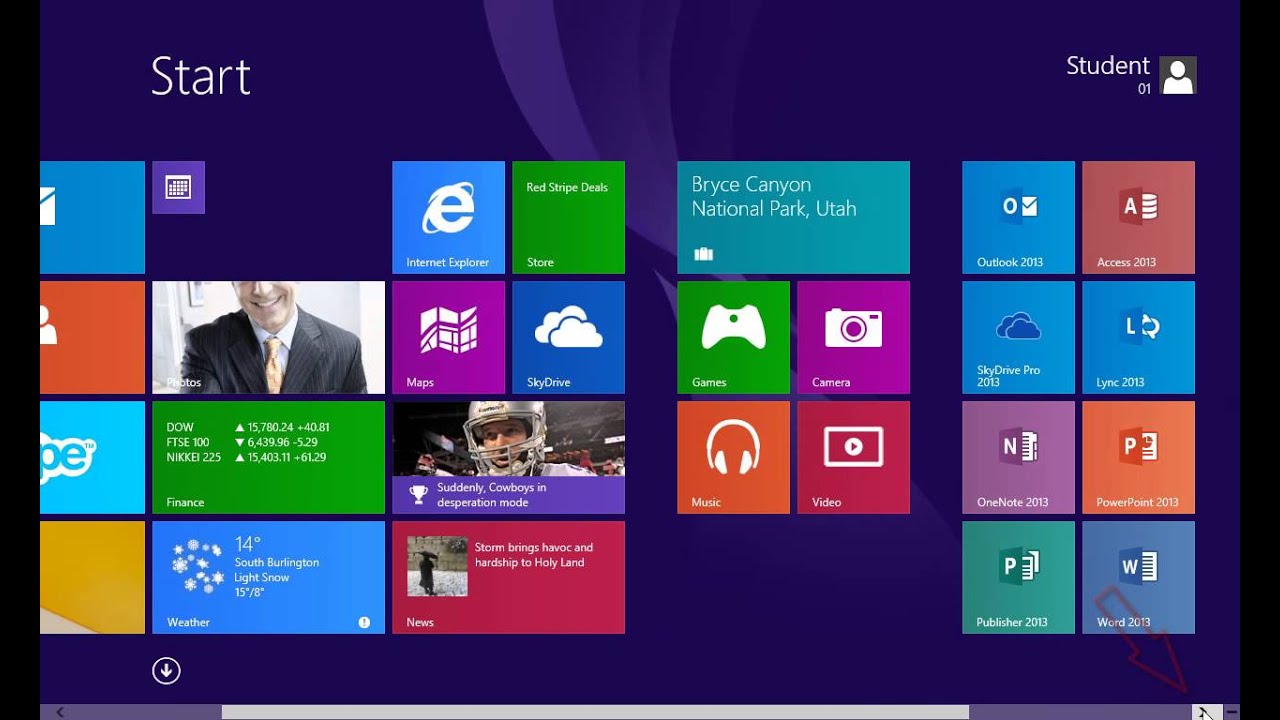Launch Word 2013

pos(1138,577)
